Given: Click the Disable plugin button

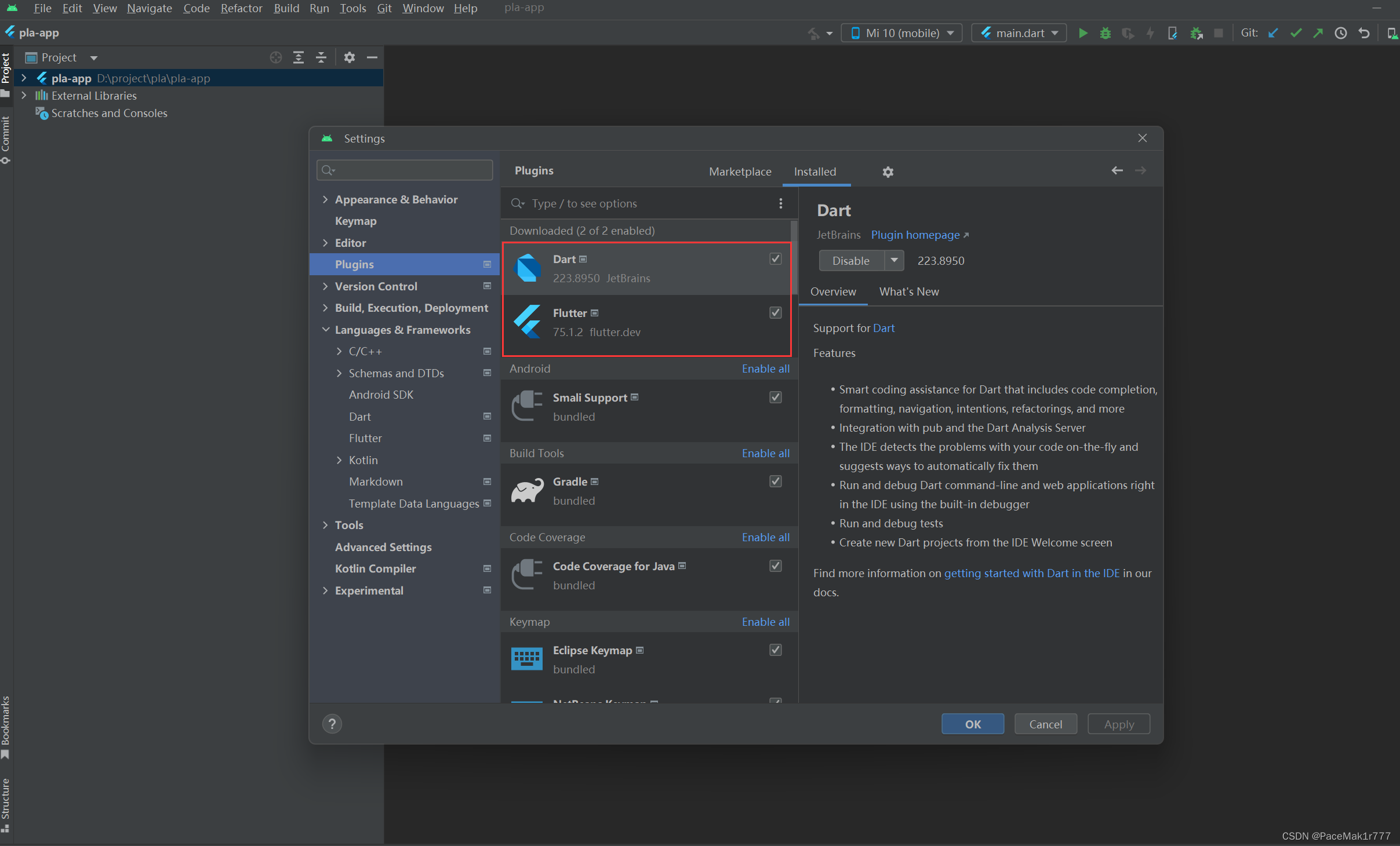Looking at the screenshot, I should 851,260.
